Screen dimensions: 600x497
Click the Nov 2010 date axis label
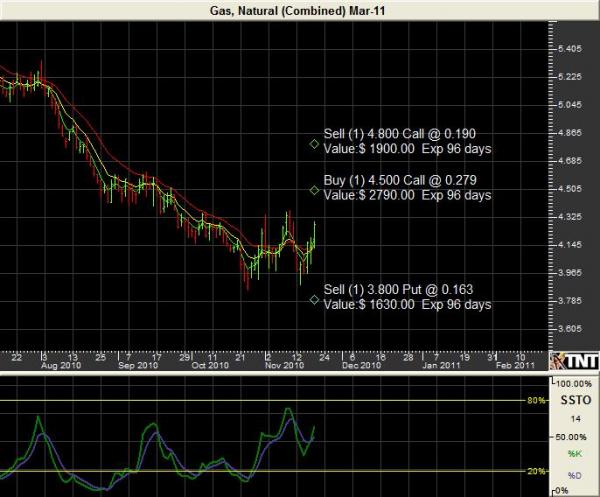pos(285,365)
